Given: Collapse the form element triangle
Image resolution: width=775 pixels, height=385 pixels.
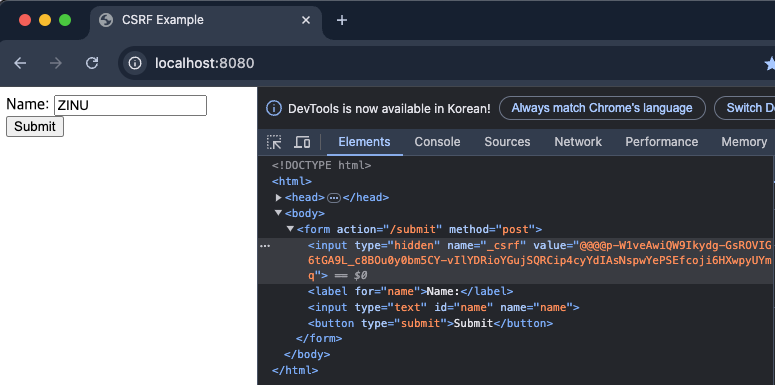Looking at the screenshot, I should tap(291, 229).
